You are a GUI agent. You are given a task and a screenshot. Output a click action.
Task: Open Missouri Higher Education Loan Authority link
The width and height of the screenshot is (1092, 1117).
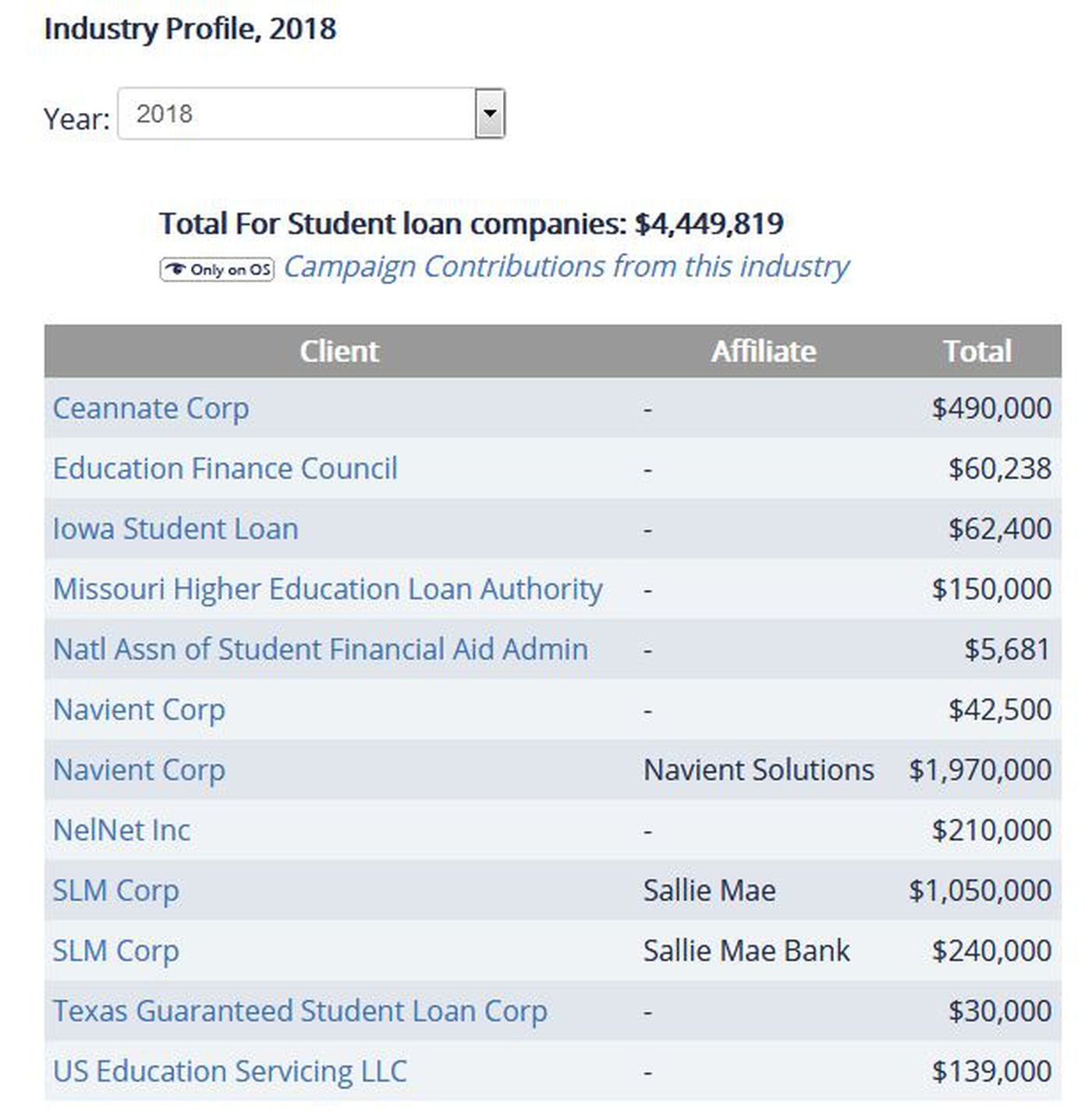(328, 589)
